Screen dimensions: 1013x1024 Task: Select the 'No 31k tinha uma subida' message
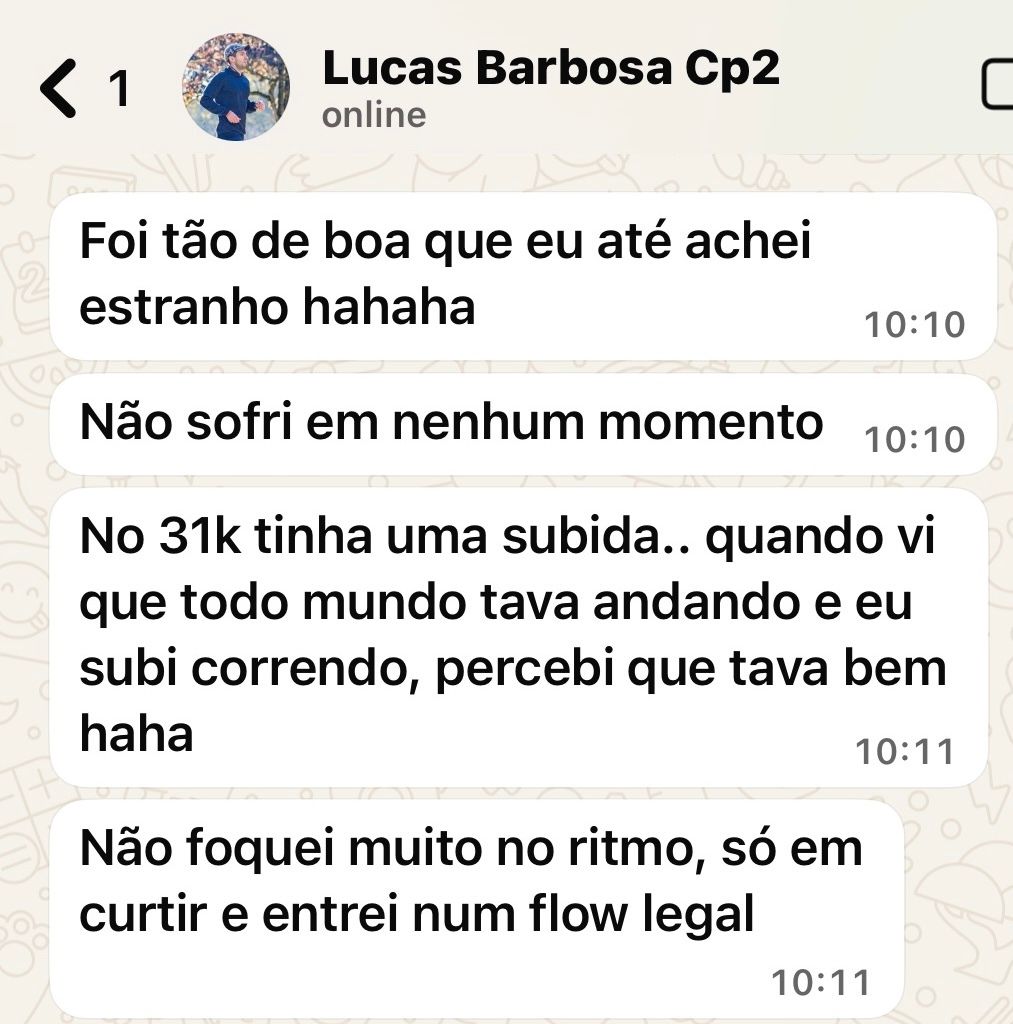519,637
